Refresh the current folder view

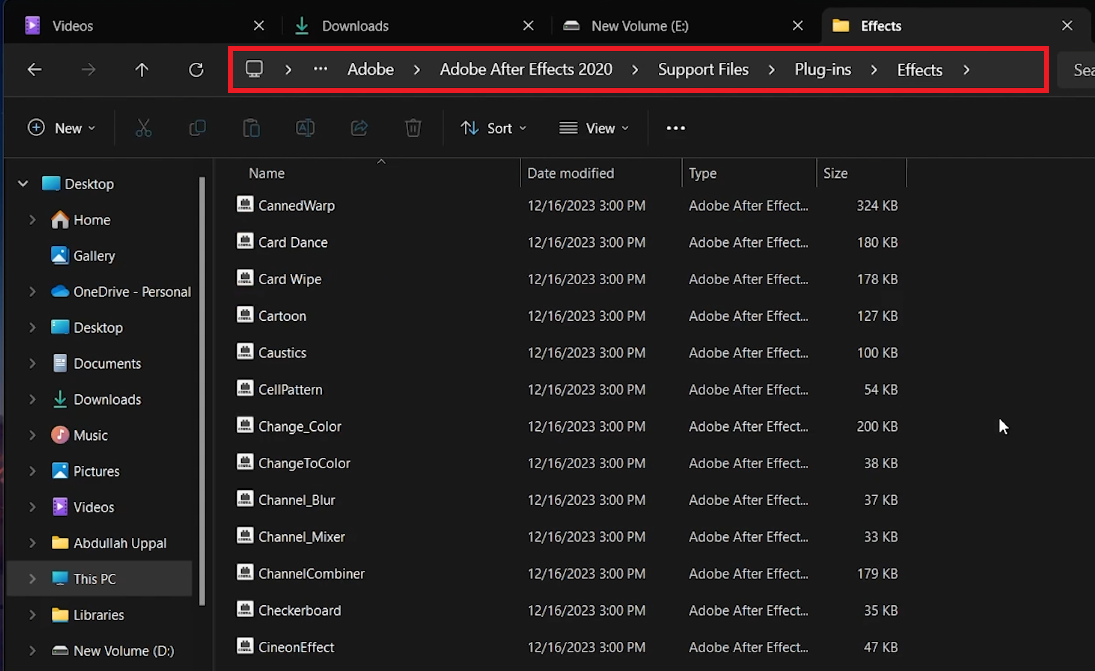point(196,70)
